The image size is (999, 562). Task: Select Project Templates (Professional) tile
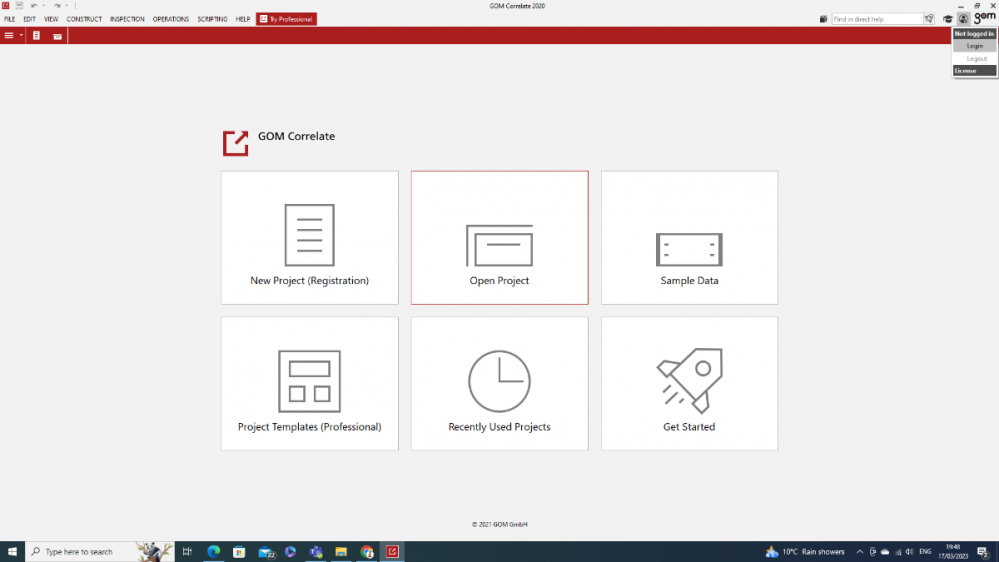pyautogui.click(x=309, y=384)
